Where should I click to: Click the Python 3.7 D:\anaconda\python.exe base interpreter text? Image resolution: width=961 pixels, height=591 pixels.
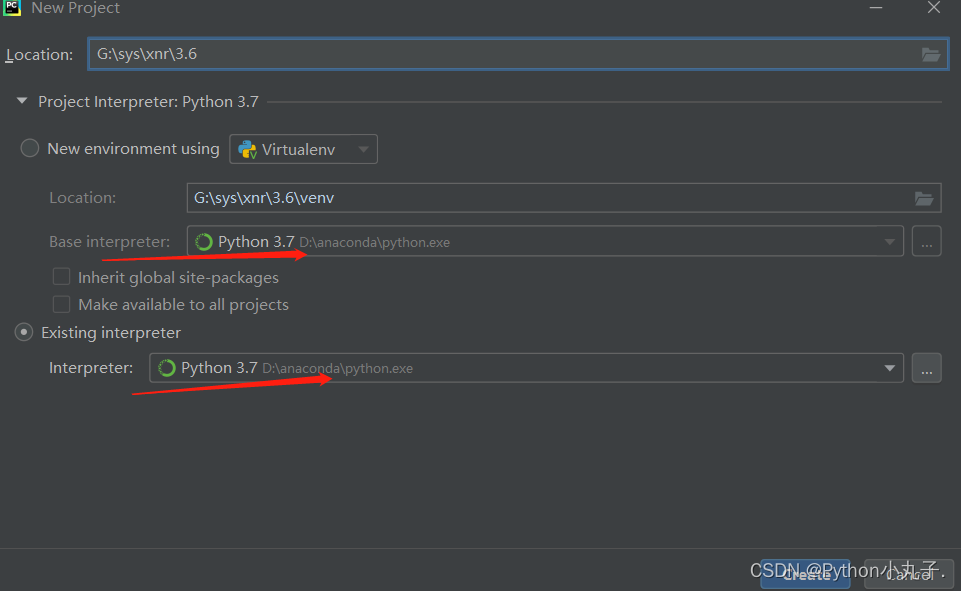[334, 242]
